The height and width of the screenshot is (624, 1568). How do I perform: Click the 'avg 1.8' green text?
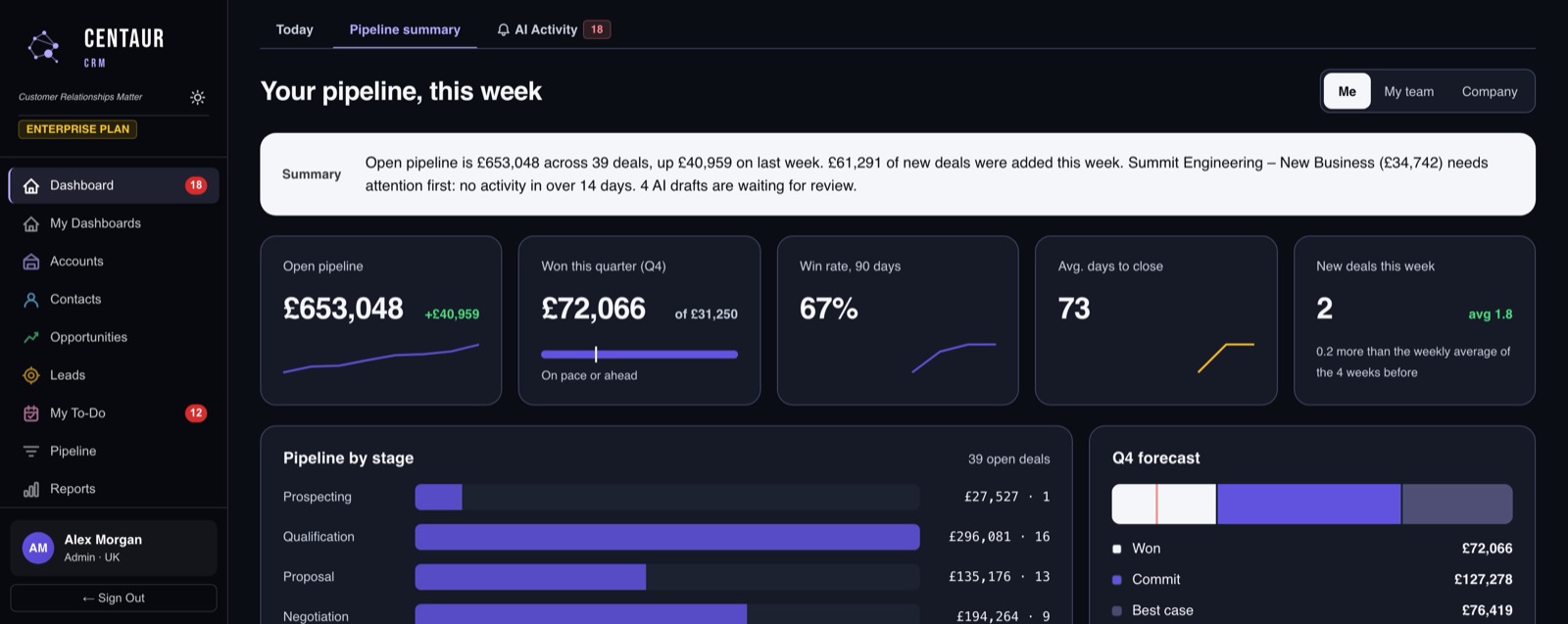coord(1490,314)
